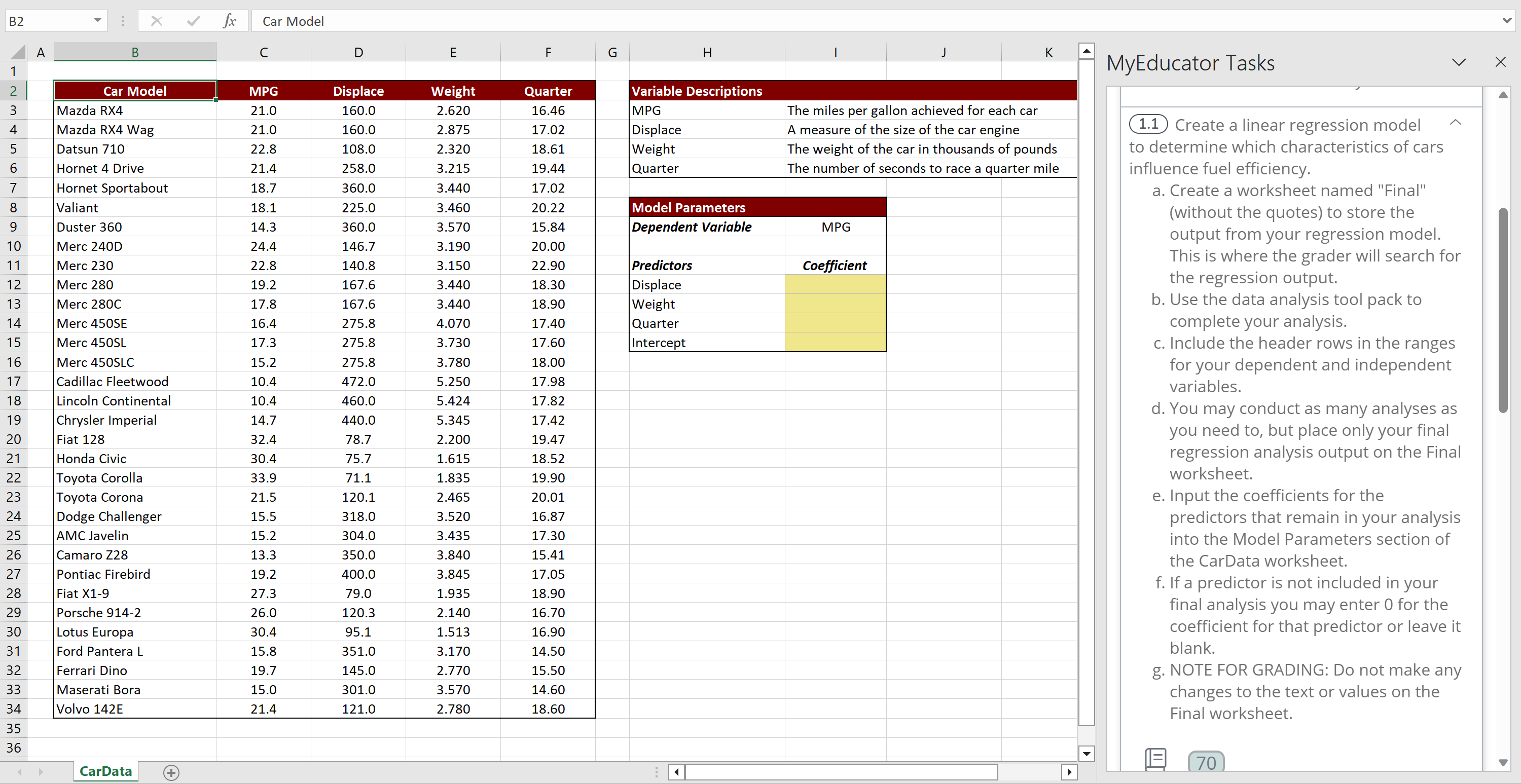Click the notes icon below task 1.1
Image resolution: width=1521 pixels, height=784 pixels.
[x=1155, y=759]
